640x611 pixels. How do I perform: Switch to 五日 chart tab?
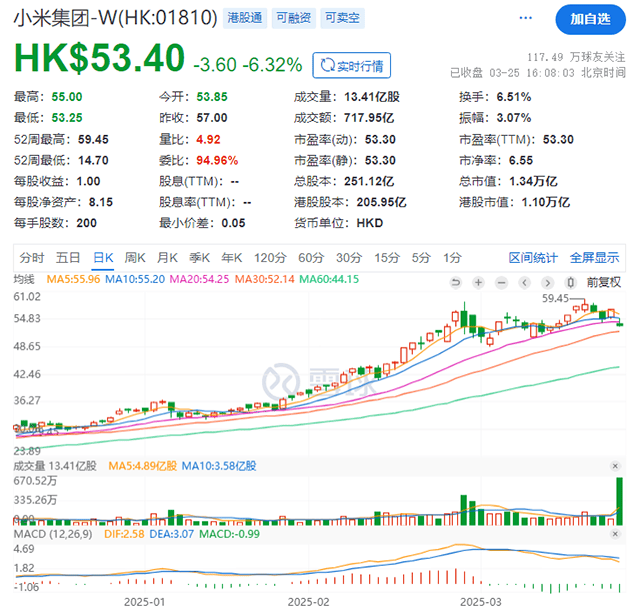point(68,258)
